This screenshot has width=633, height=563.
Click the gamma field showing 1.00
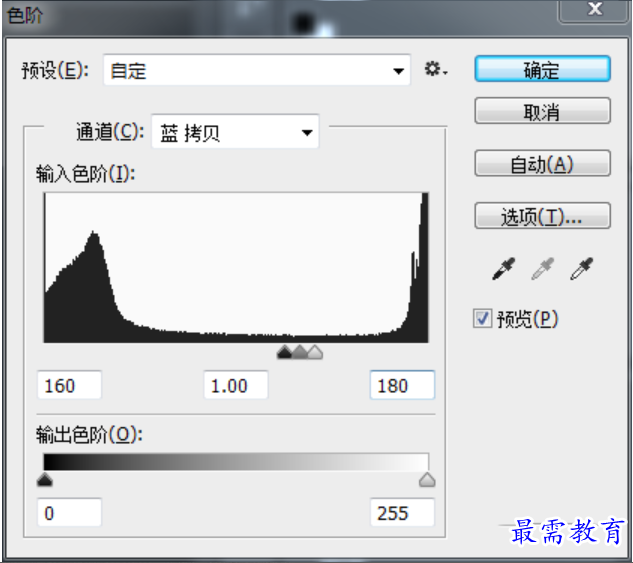tap(236, 385)
